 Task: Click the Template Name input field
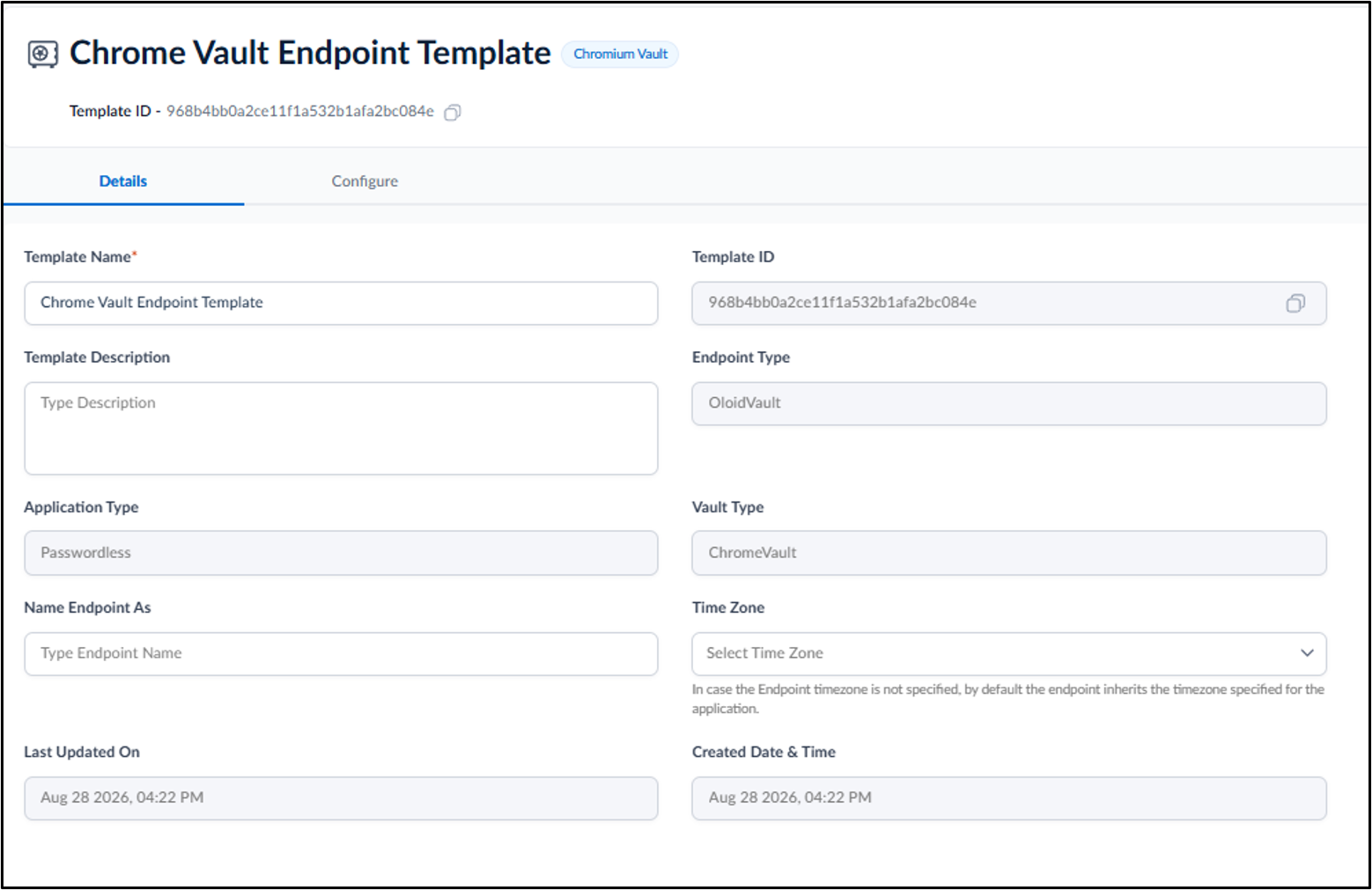tap(341, 303)
